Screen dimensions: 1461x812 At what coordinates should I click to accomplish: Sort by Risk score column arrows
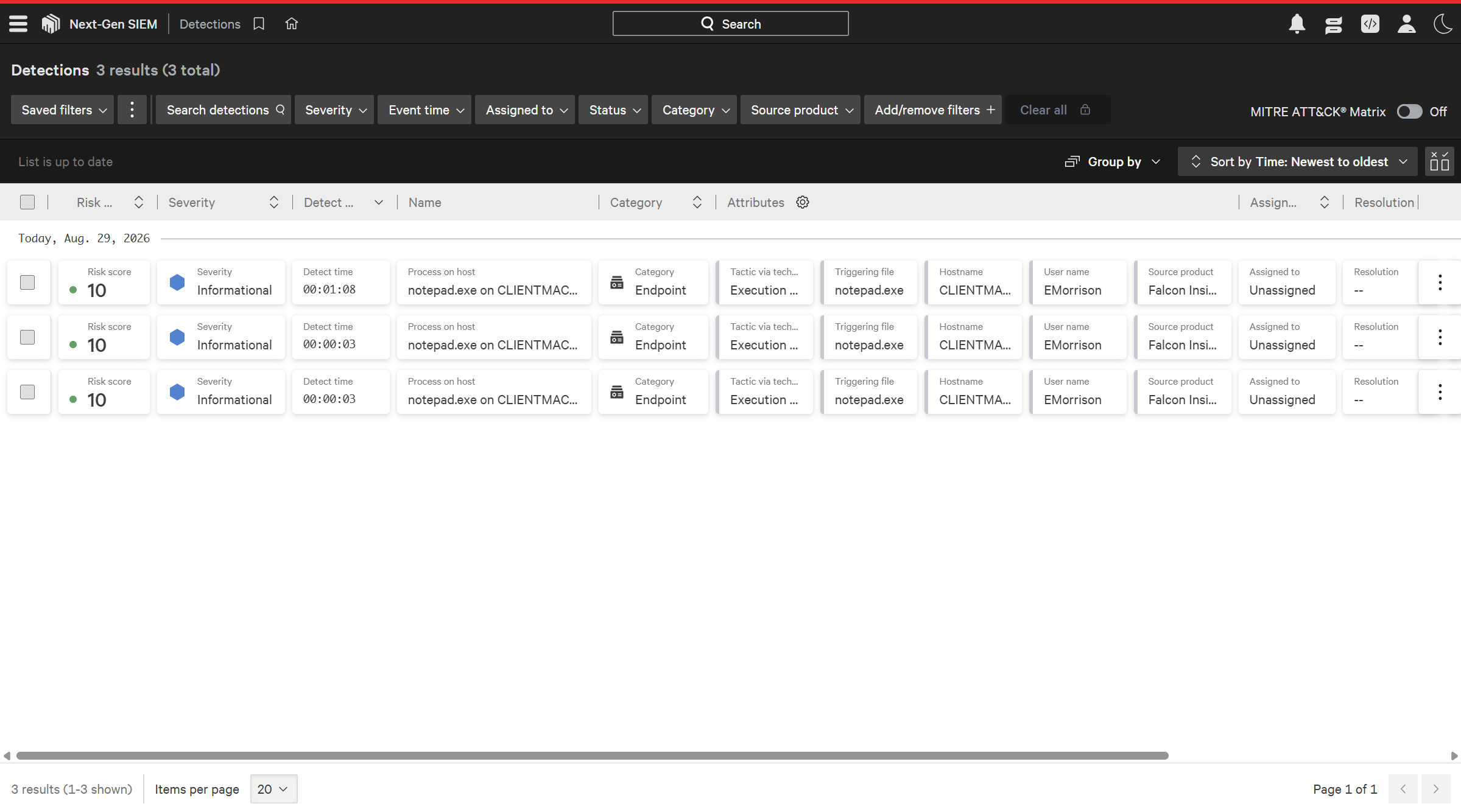click(139, 202)
